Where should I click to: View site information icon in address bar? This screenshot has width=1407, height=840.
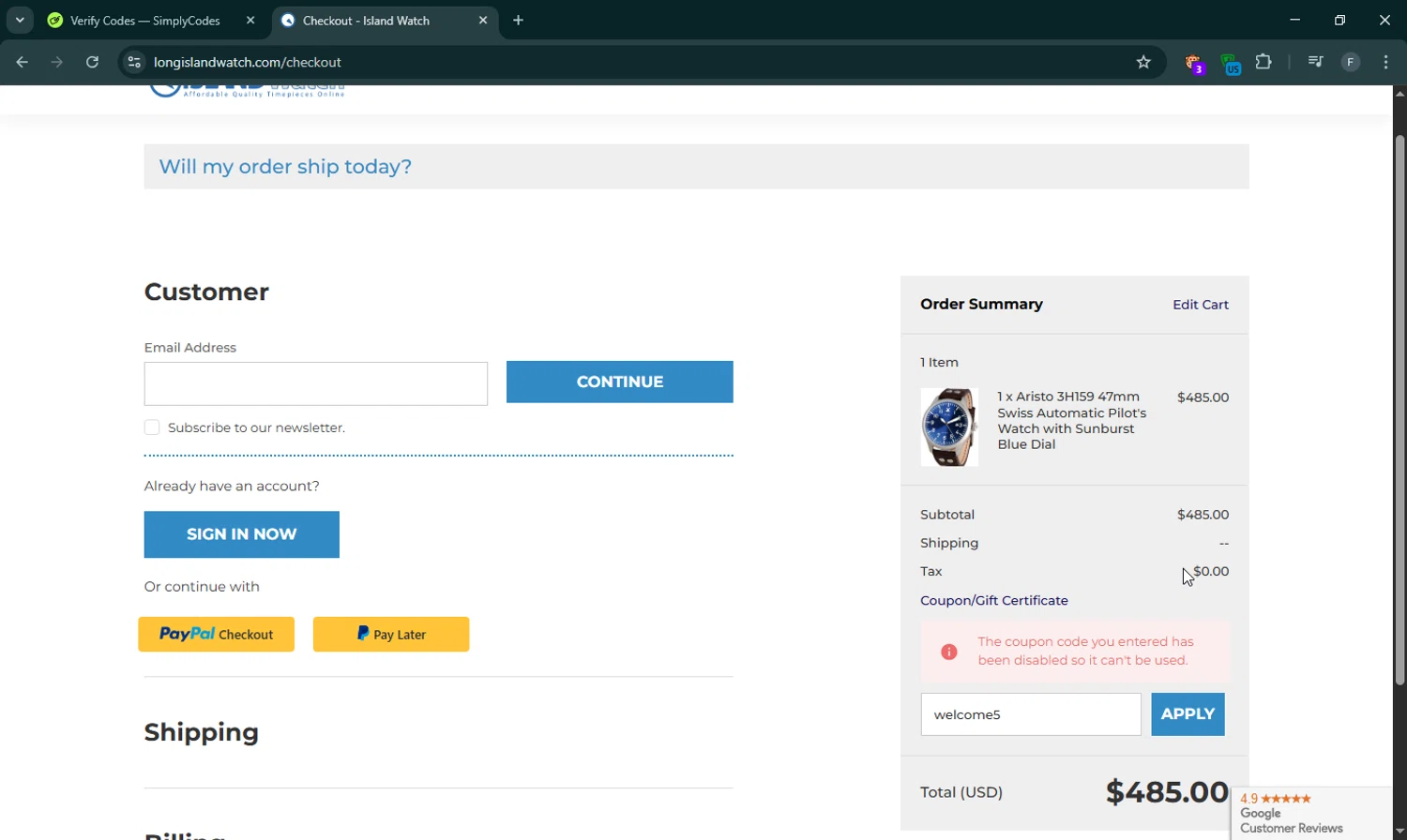tap(134, 62)
